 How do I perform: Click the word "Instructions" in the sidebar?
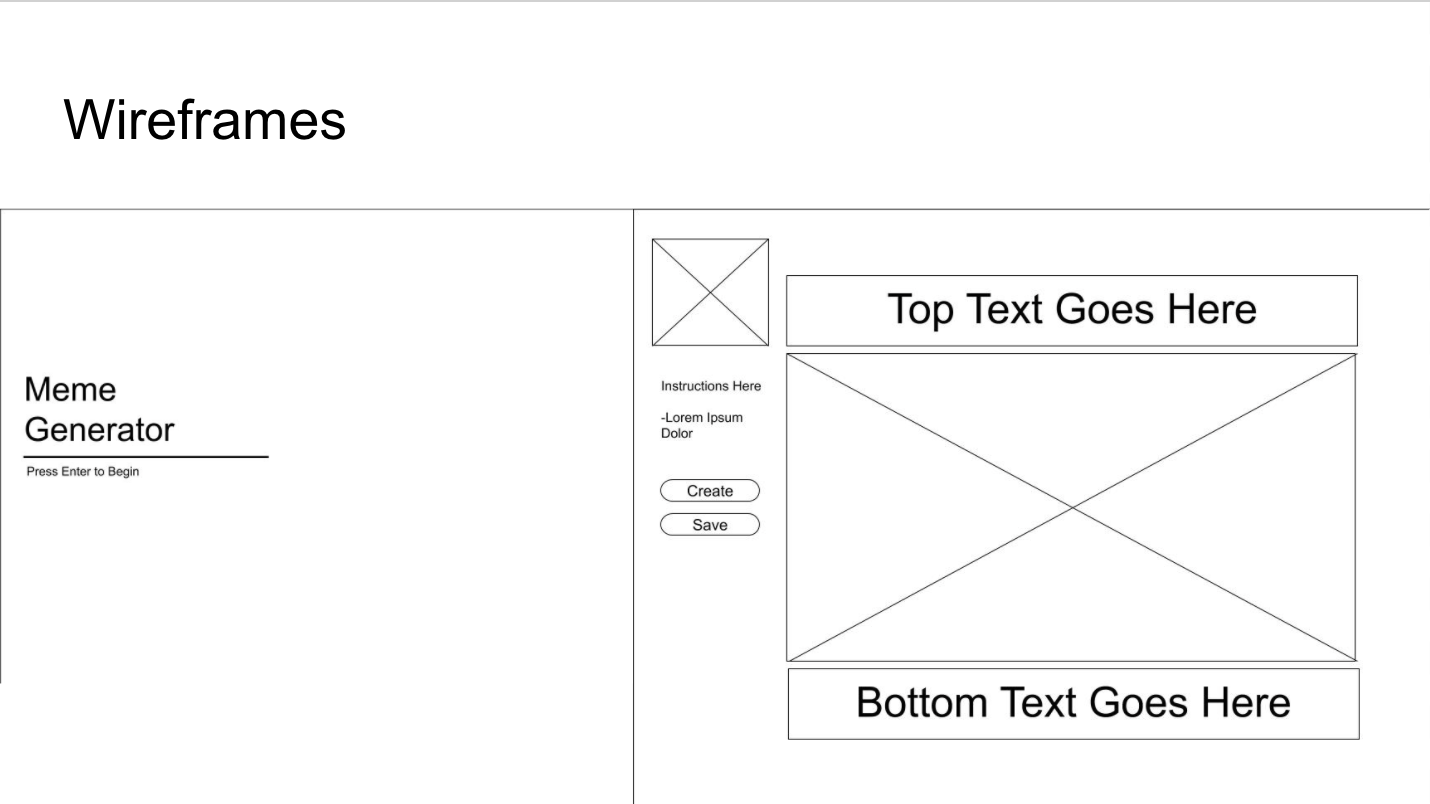point(694,386)
